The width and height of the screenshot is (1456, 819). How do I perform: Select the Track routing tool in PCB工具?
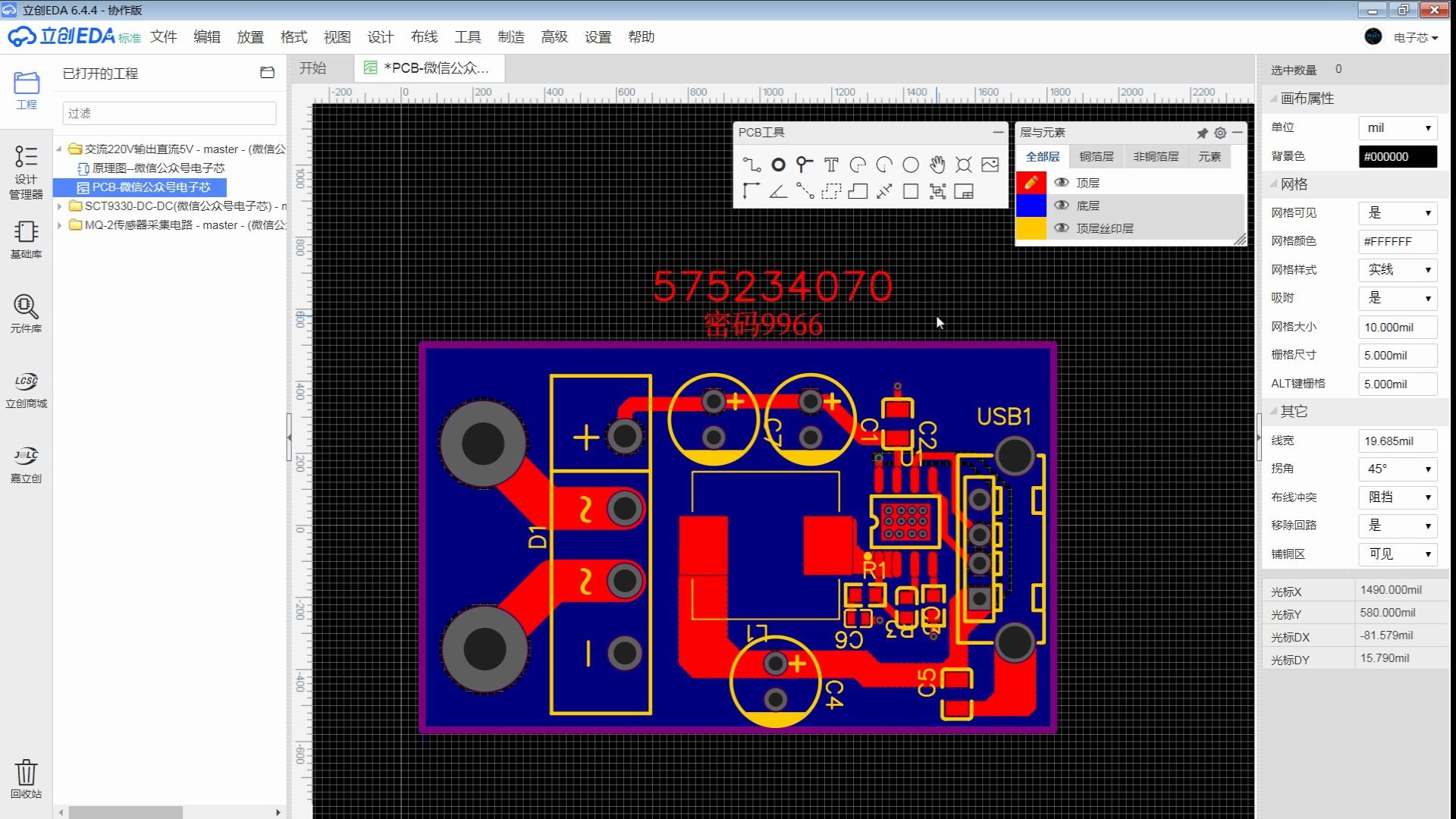[x=752, y=165]
